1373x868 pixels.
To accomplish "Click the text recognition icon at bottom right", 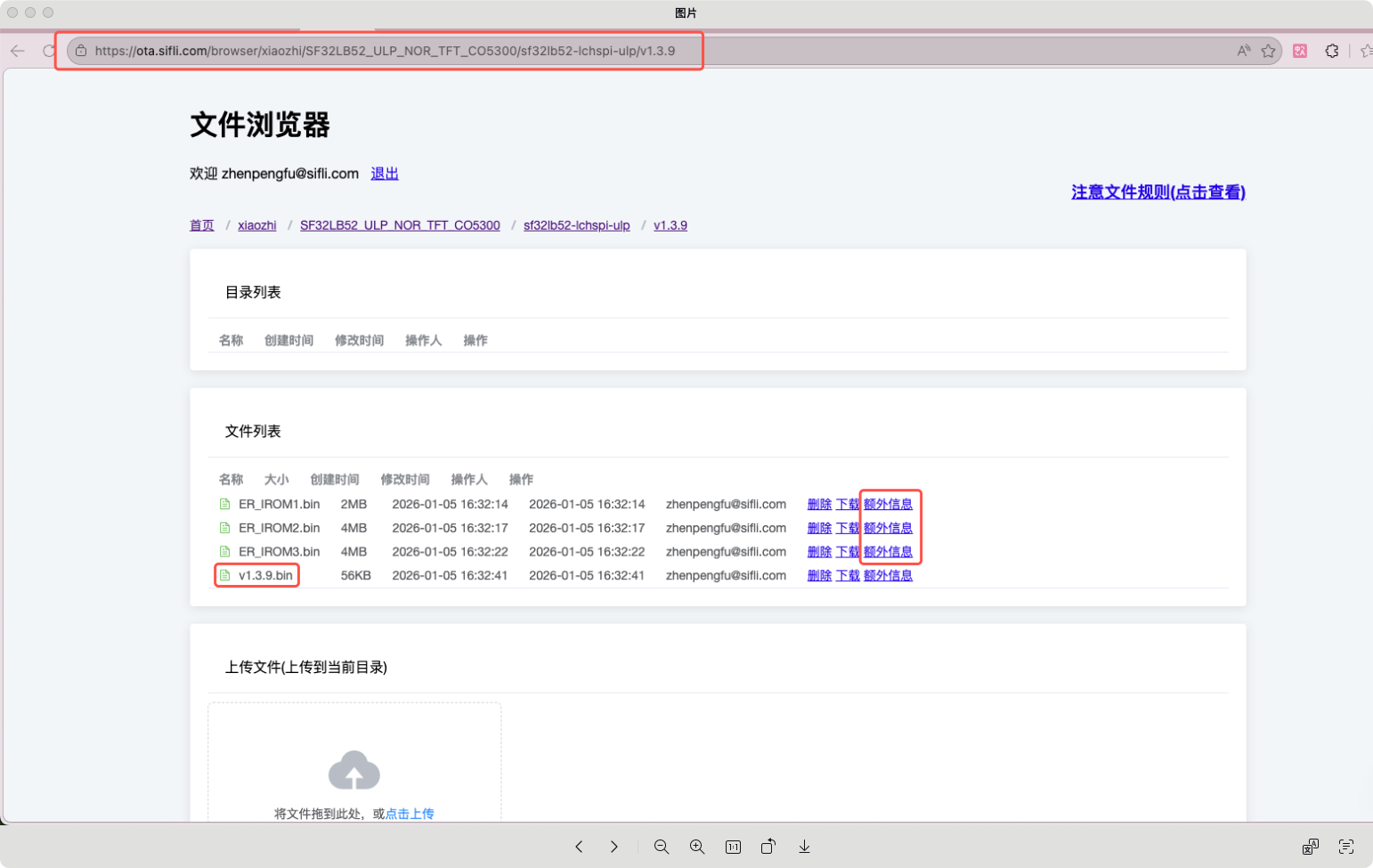I will (x=1345, y=847).
